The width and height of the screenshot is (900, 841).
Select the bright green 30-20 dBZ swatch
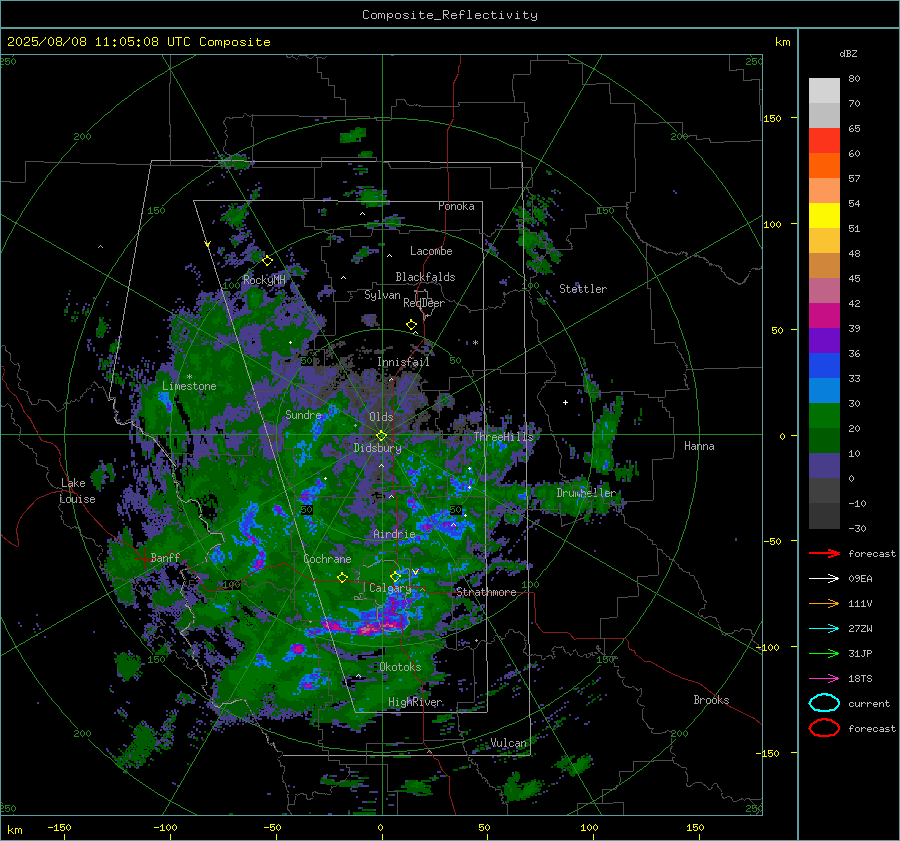tap(824, 416)
